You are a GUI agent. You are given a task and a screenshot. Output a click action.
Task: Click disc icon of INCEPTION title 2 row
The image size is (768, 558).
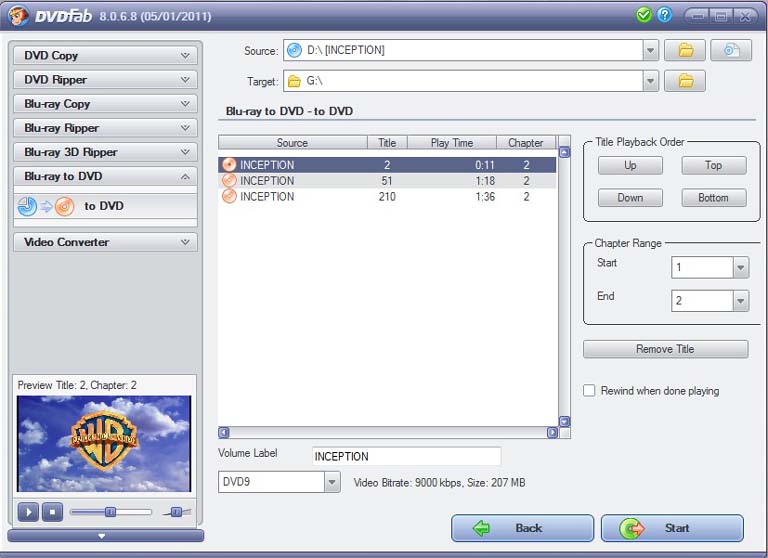[x=229, y=165]
